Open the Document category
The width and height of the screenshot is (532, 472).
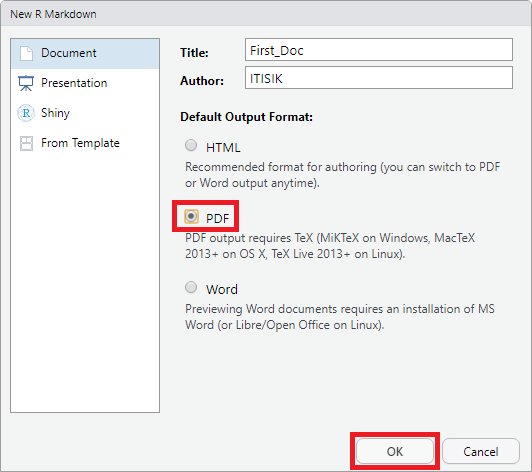pos(85,54)
